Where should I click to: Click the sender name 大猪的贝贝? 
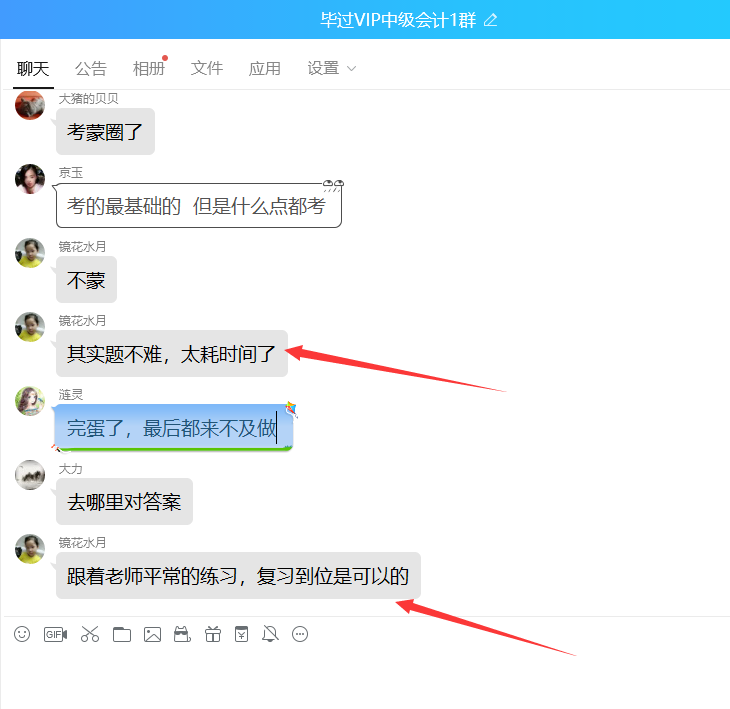88,99
